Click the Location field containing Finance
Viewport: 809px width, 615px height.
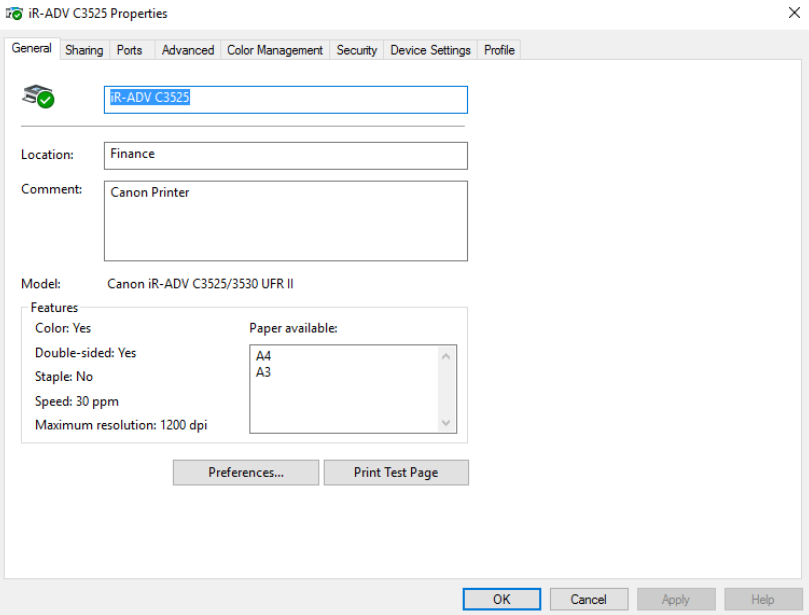286,156
